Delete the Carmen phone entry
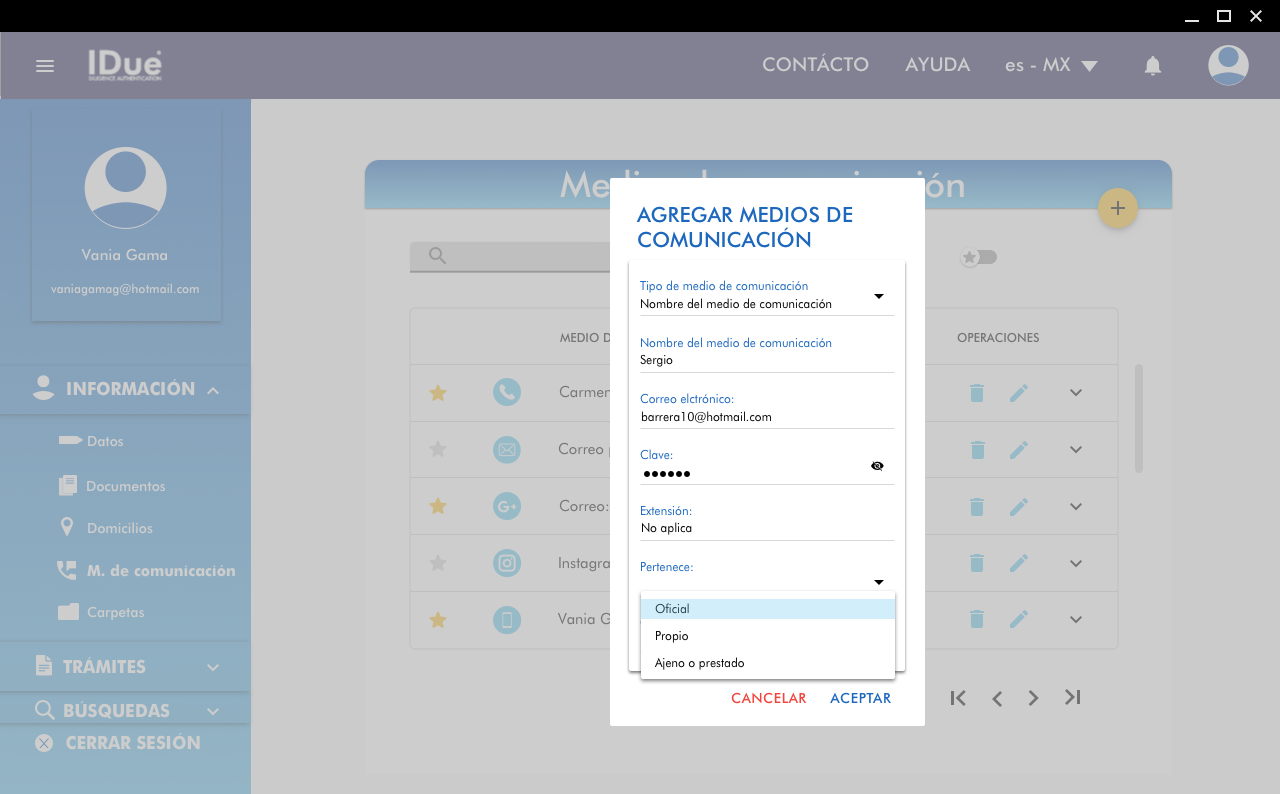This screenshot has width=1280, height=794. click(x=977, y=393)
